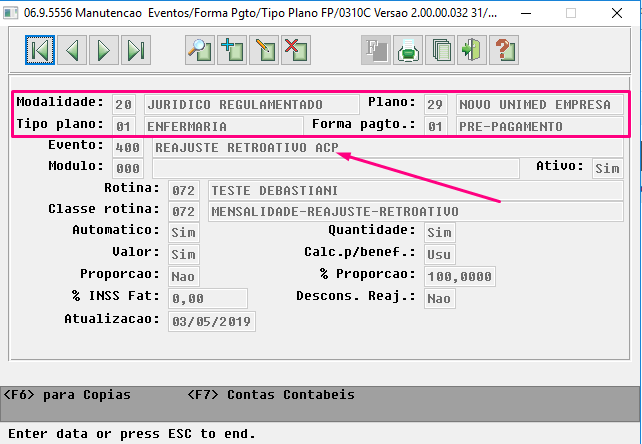Click the PRE-PAGAMENTO field
The height and width of the screenshot is (444, 642).
click(x=540, y=126)
